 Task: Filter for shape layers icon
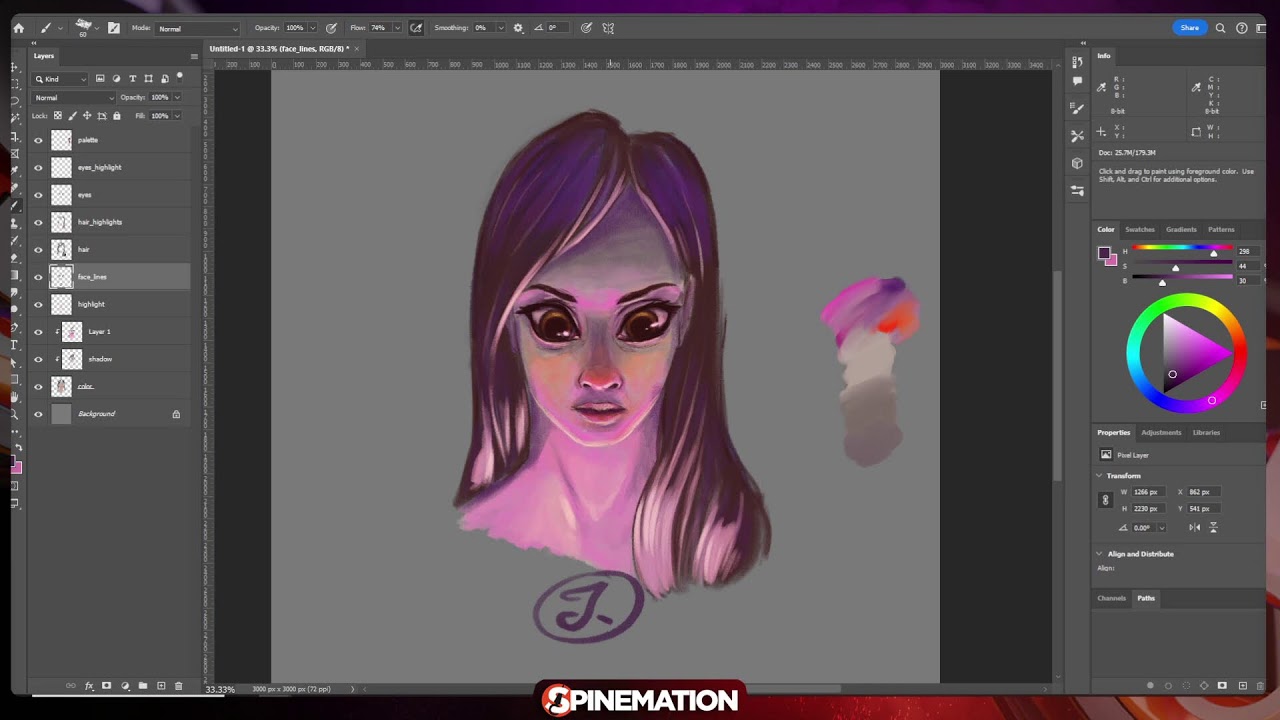pos(148,79)
